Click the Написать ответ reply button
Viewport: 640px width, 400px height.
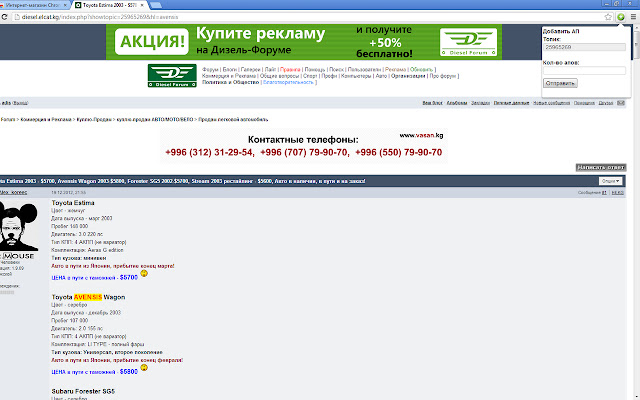[x=601, y=167]
